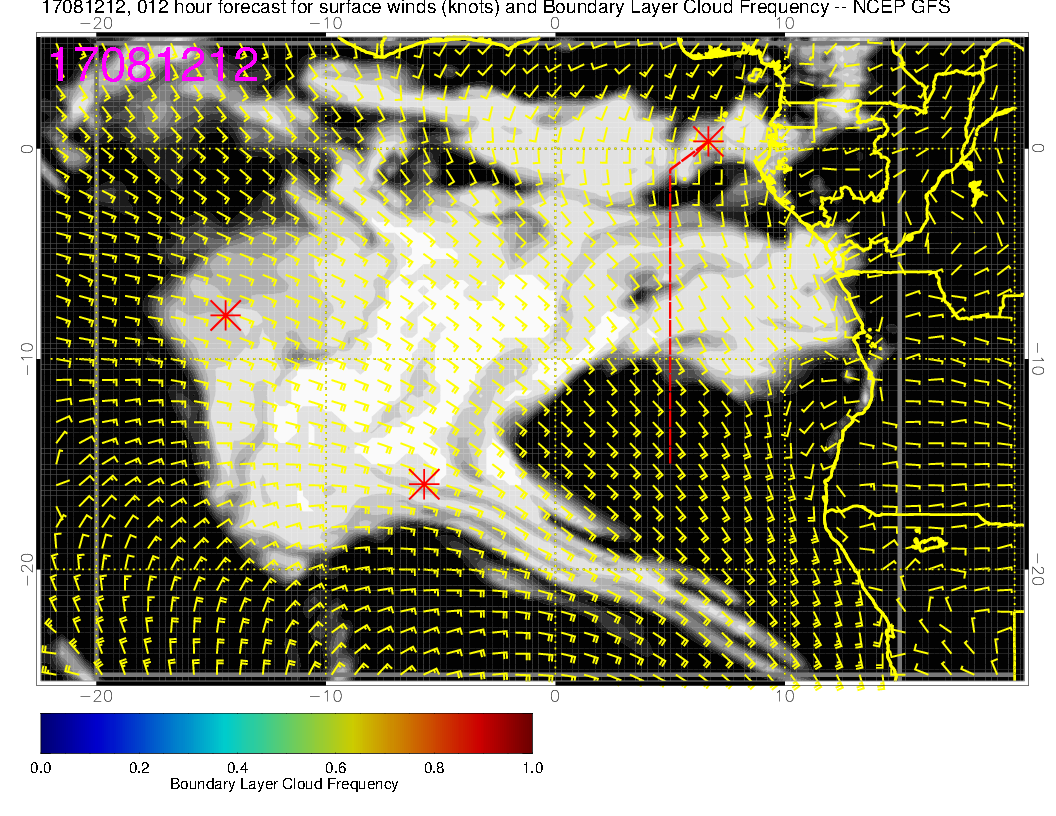Click the 0.2 colorbar tick label
Screen dimensions: 1056x816
point(139,768)
